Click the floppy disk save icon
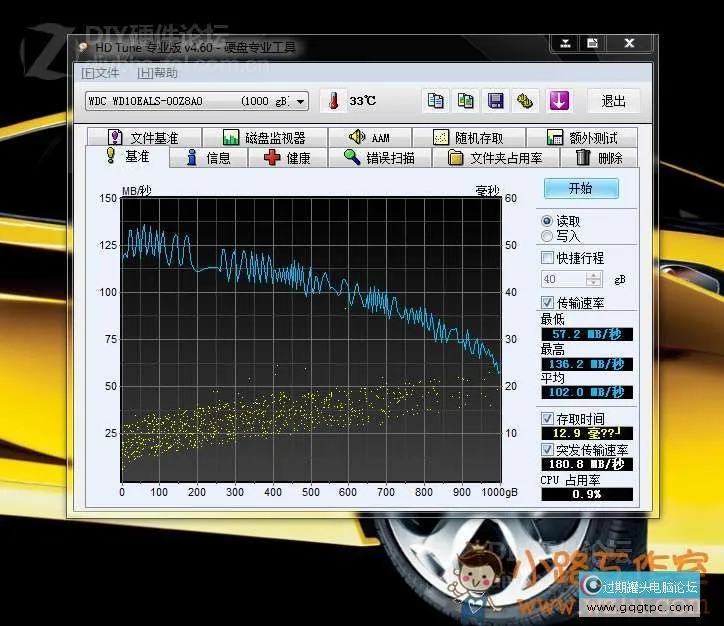This screenshot has width=724, height=626. point(494,101)
